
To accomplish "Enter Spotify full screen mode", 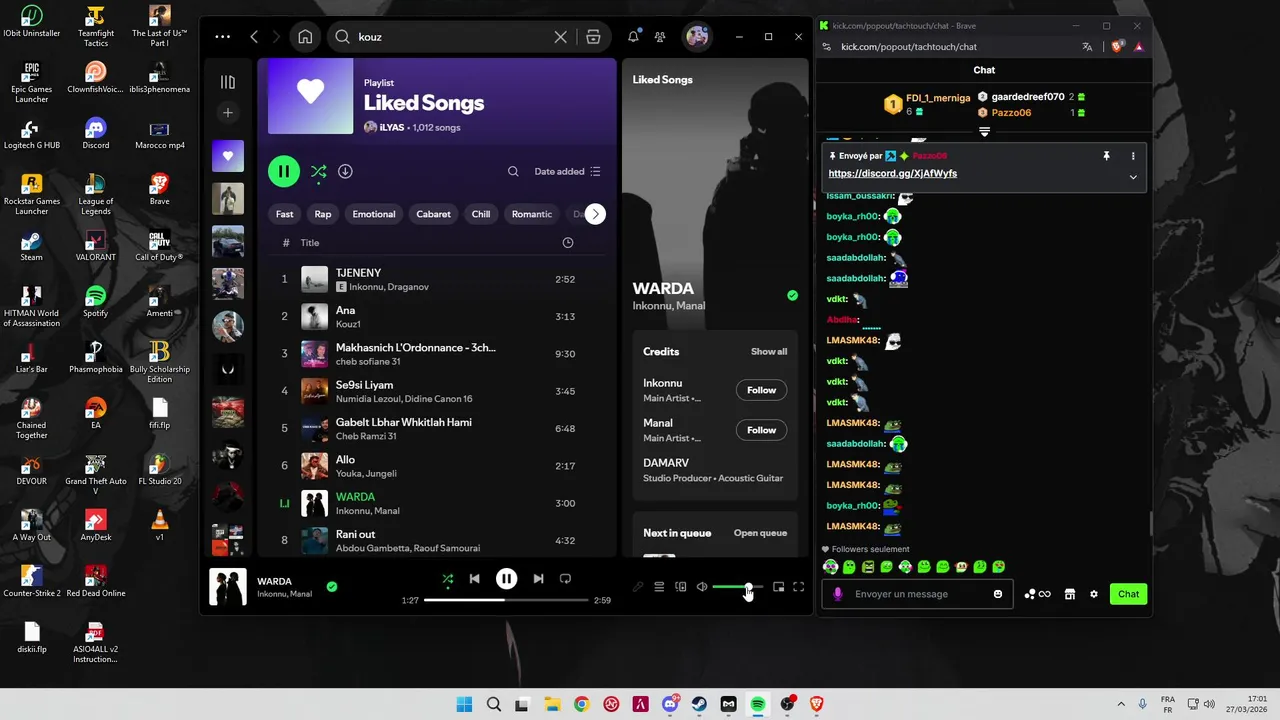I will (x=798, y=587).
